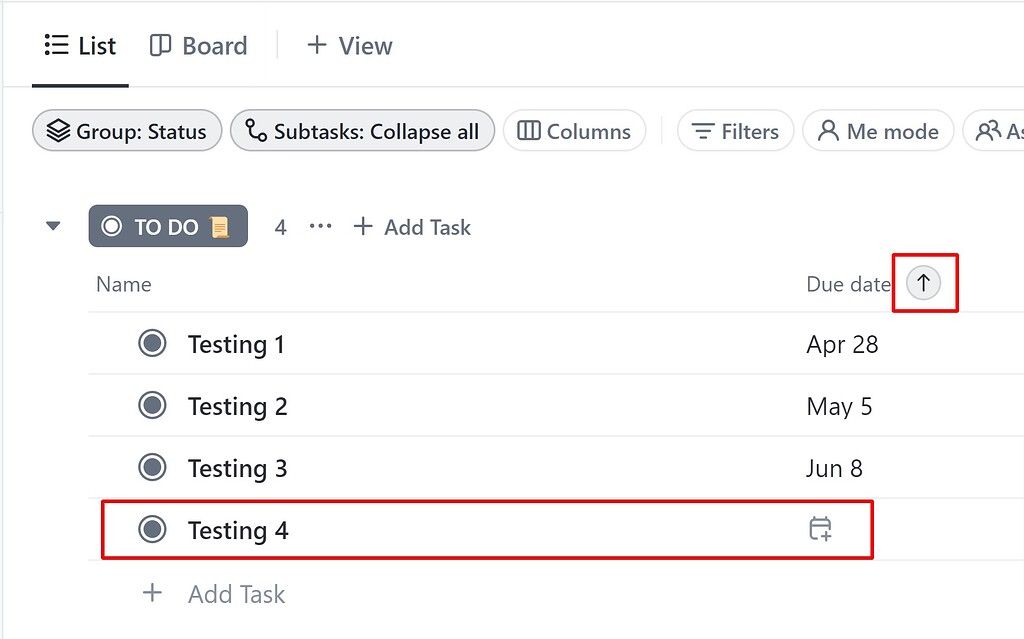Open the TO DO group ellipsis menu
This screenshot has height=639, width=1024.
pos(320,226)
